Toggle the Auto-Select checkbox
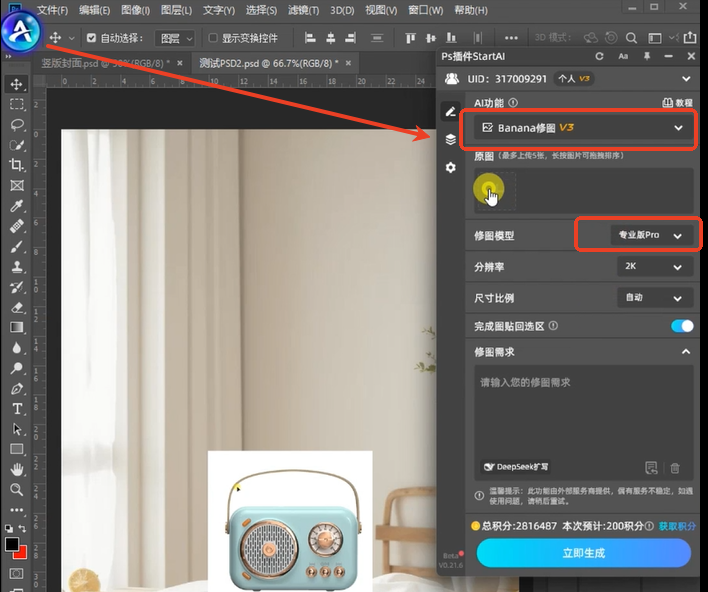Image resolution: width=708 pixels, height=592 pixels. [91, 38]
